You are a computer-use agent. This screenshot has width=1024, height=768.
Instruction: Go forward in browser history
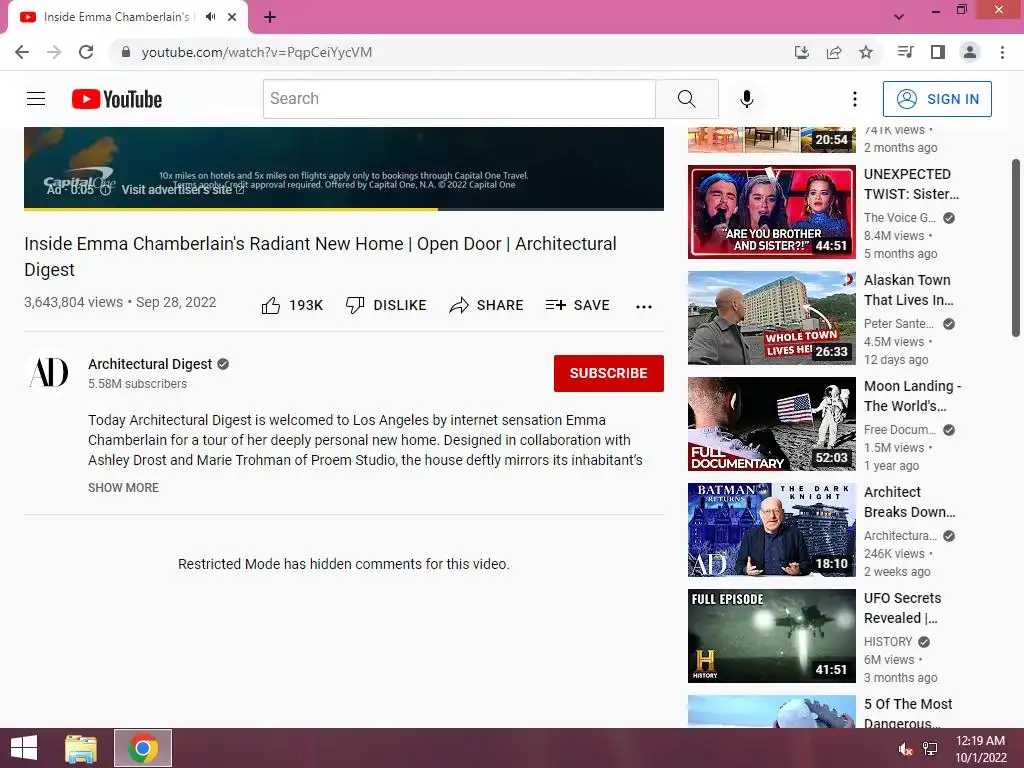point(54,52)
